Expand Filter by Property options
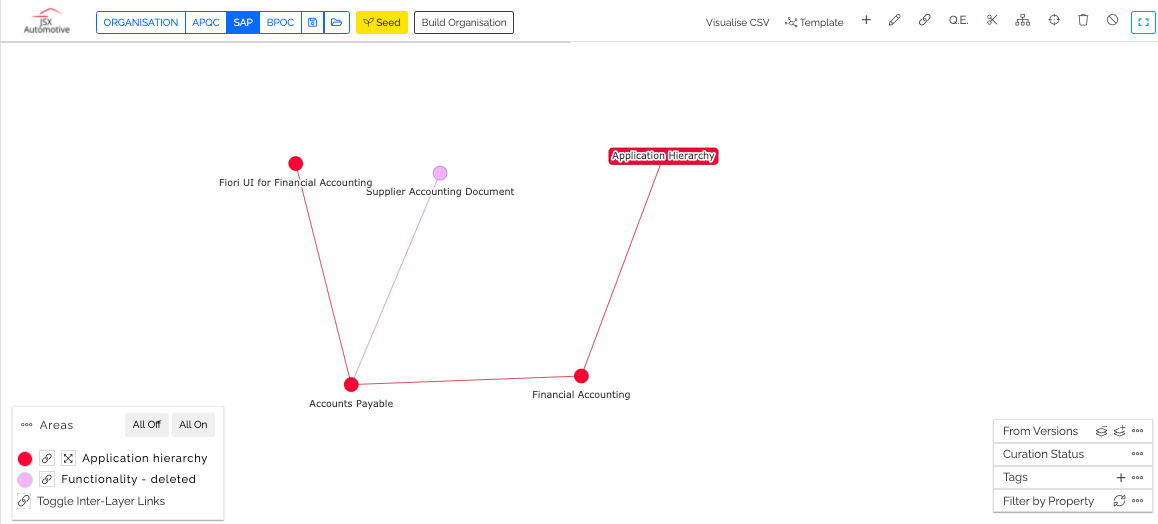This screenshot has height=524, width=1158. [x=1138, y=501]
